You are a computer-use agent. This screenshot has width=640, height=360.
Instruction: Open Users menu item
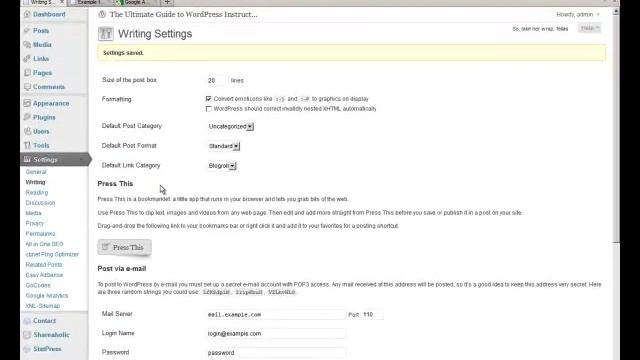pos(41,131)
